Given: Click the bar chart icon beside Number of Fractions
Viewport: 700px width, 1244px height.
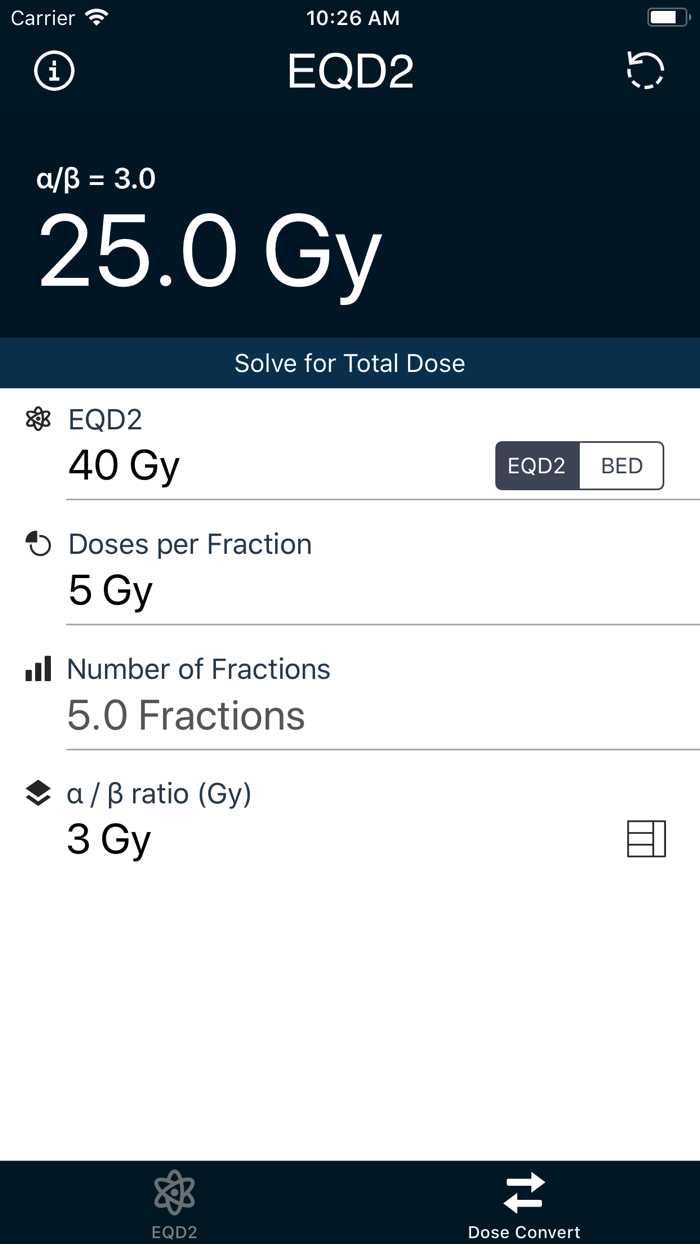Looking at the screenshot, I should pos(37,669).
